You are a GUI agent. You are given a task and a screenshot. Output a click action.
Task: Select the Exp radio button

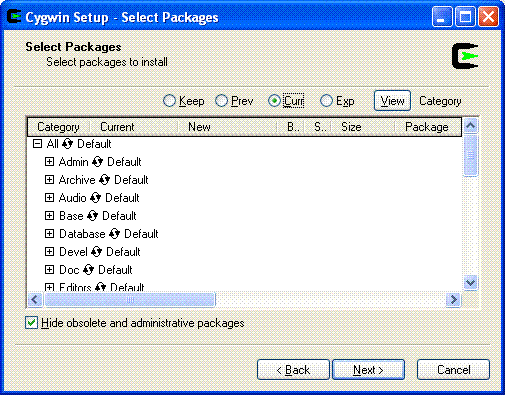point(326,101)
